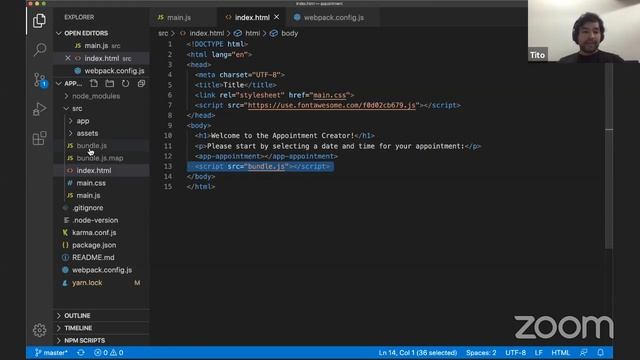Click Collapse Folders icon in explorer header

(141, 83)
